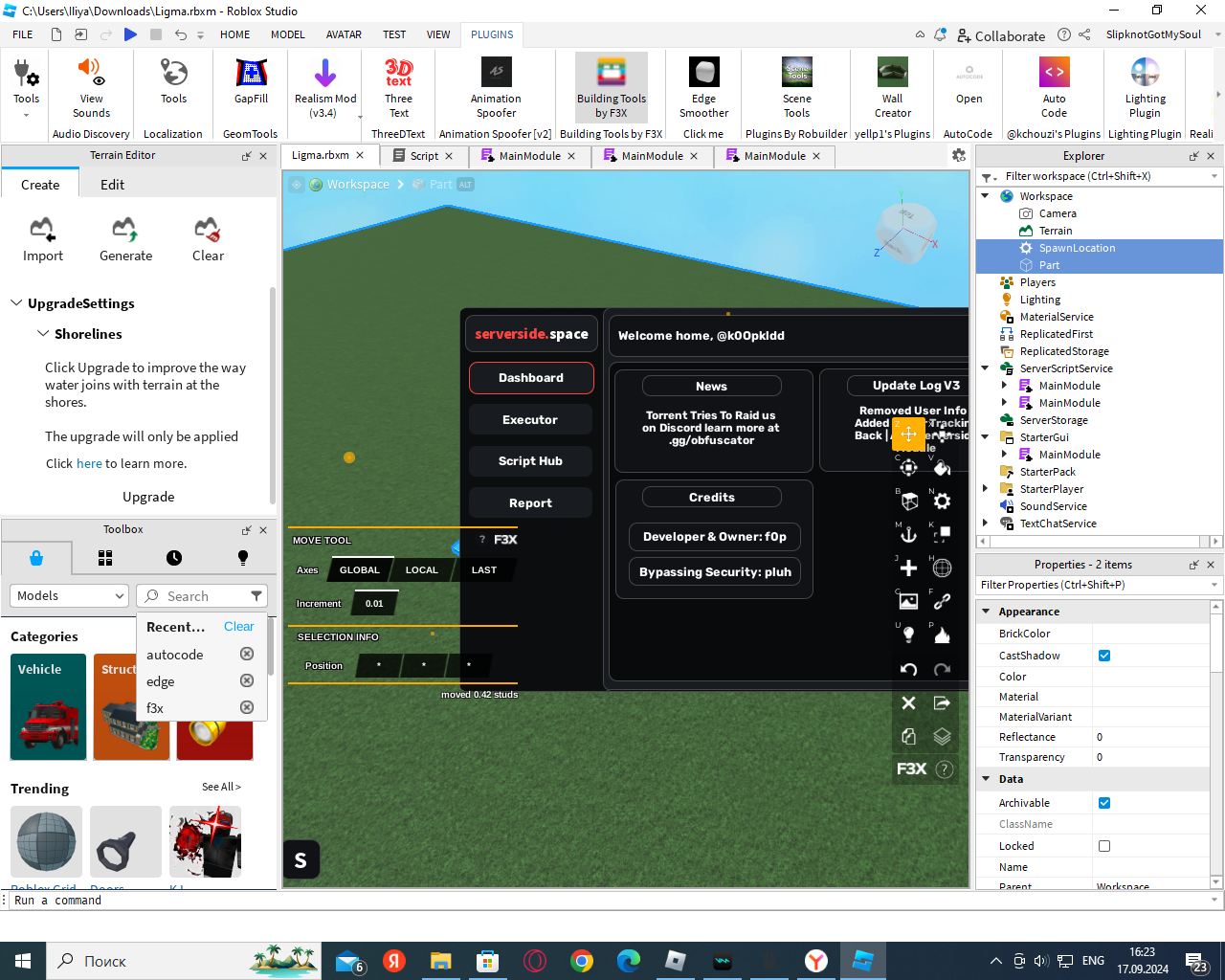Open the Wall Creator plugin
The width and height of the screenshot is (1225, 980).
coord(892,87)
